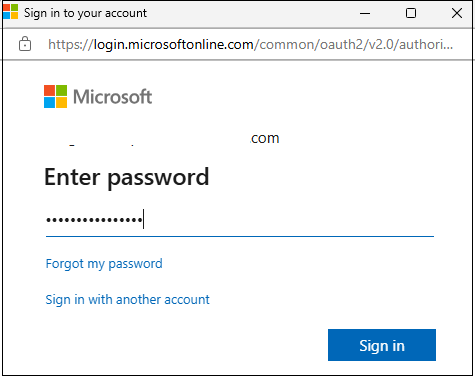Click the Enter password heading

pyautogui.click(x=127, y=178)
